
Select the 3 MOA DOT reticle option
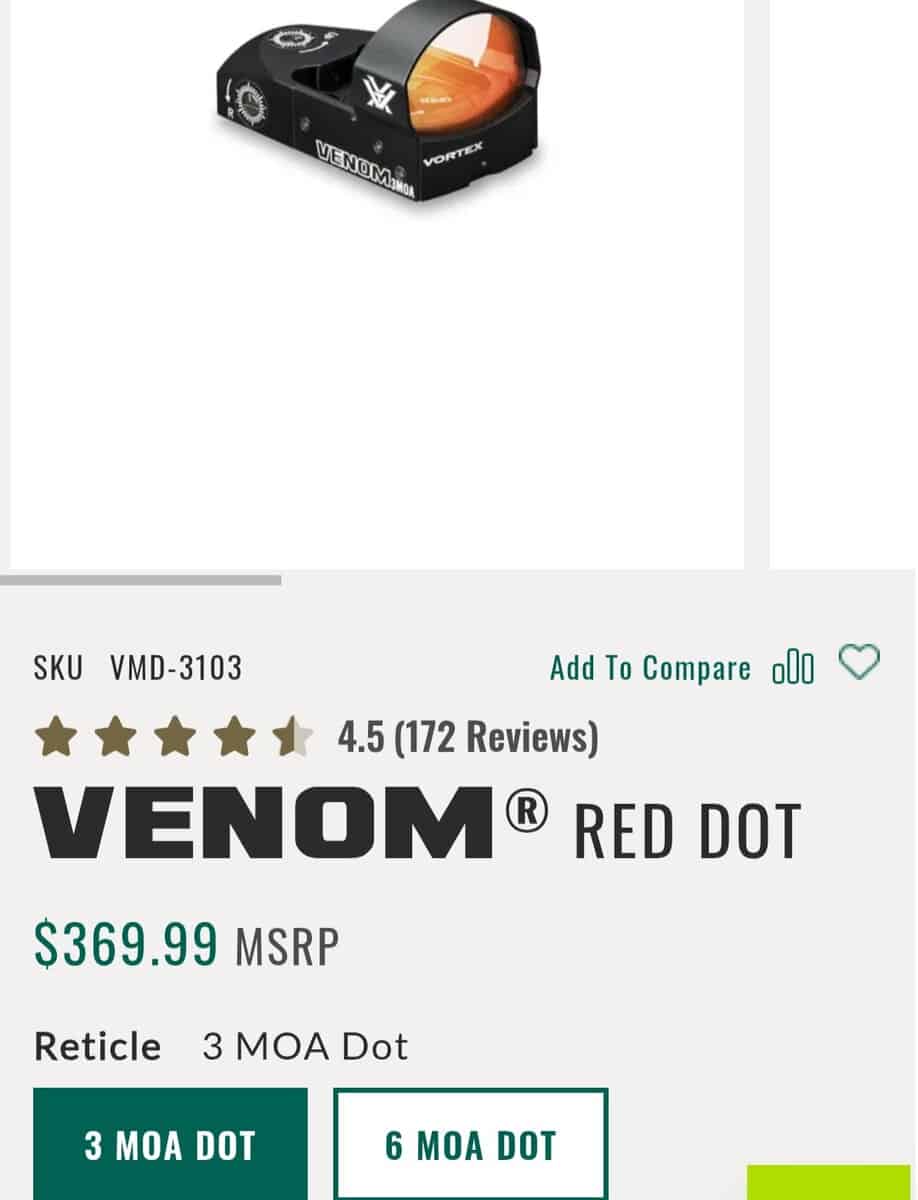tap(170, 1145)
